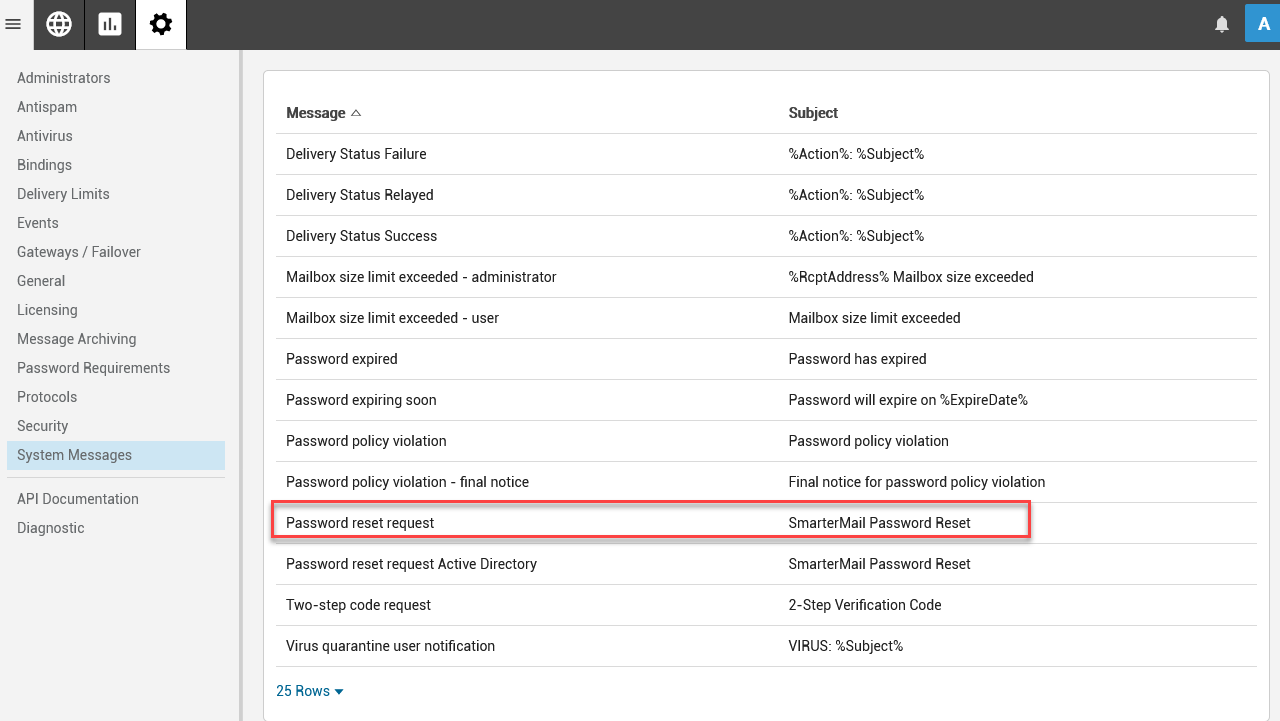Open Message Archiving settings
Screen dimensions: 1280x721
[77, 339]
